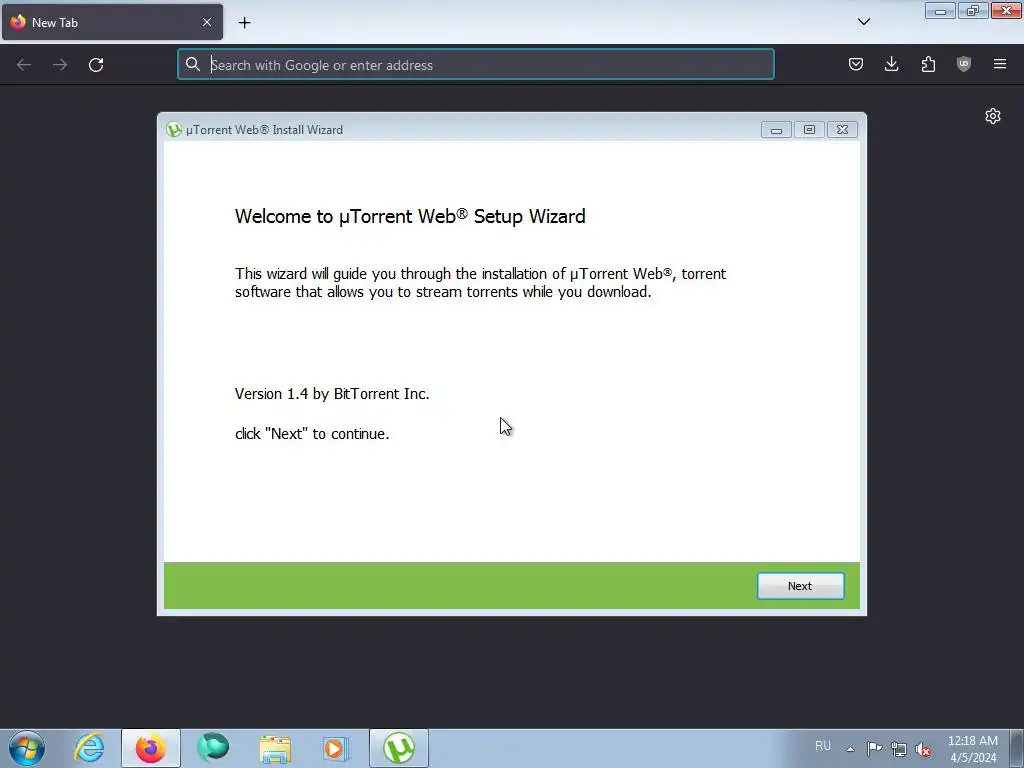The image size is (1024, 768).
Task: Switch to Firefox in the taskbar
Action: pos(151,748)
